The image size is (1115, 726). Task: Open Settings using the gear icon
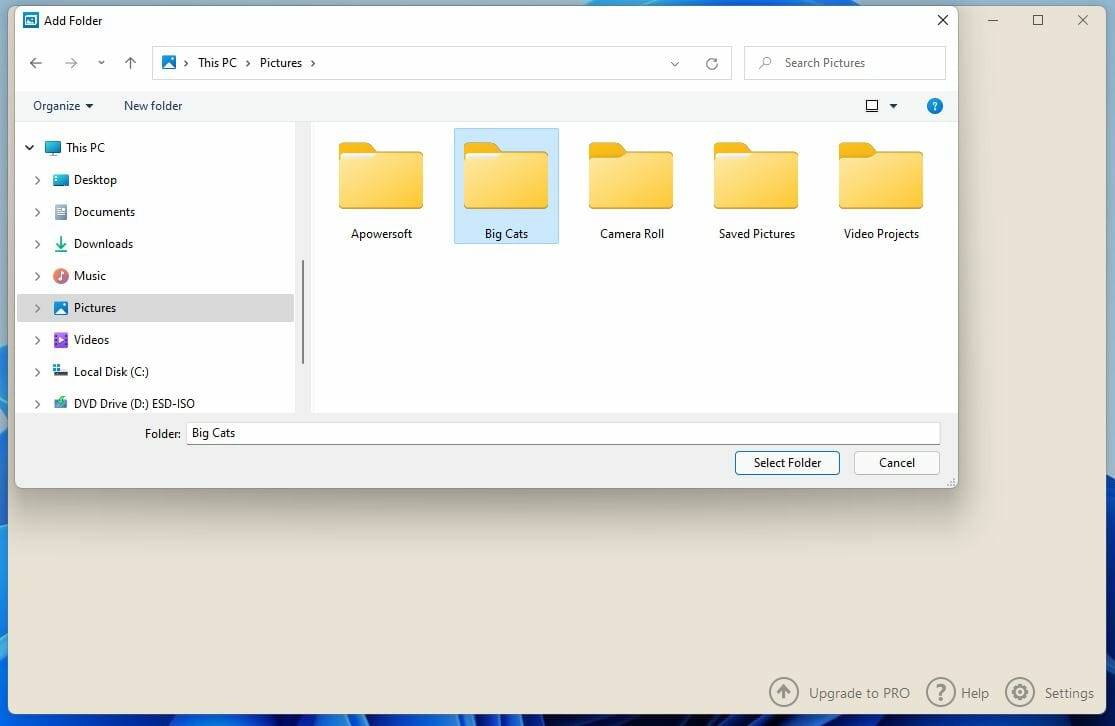tap(1020, 691)
